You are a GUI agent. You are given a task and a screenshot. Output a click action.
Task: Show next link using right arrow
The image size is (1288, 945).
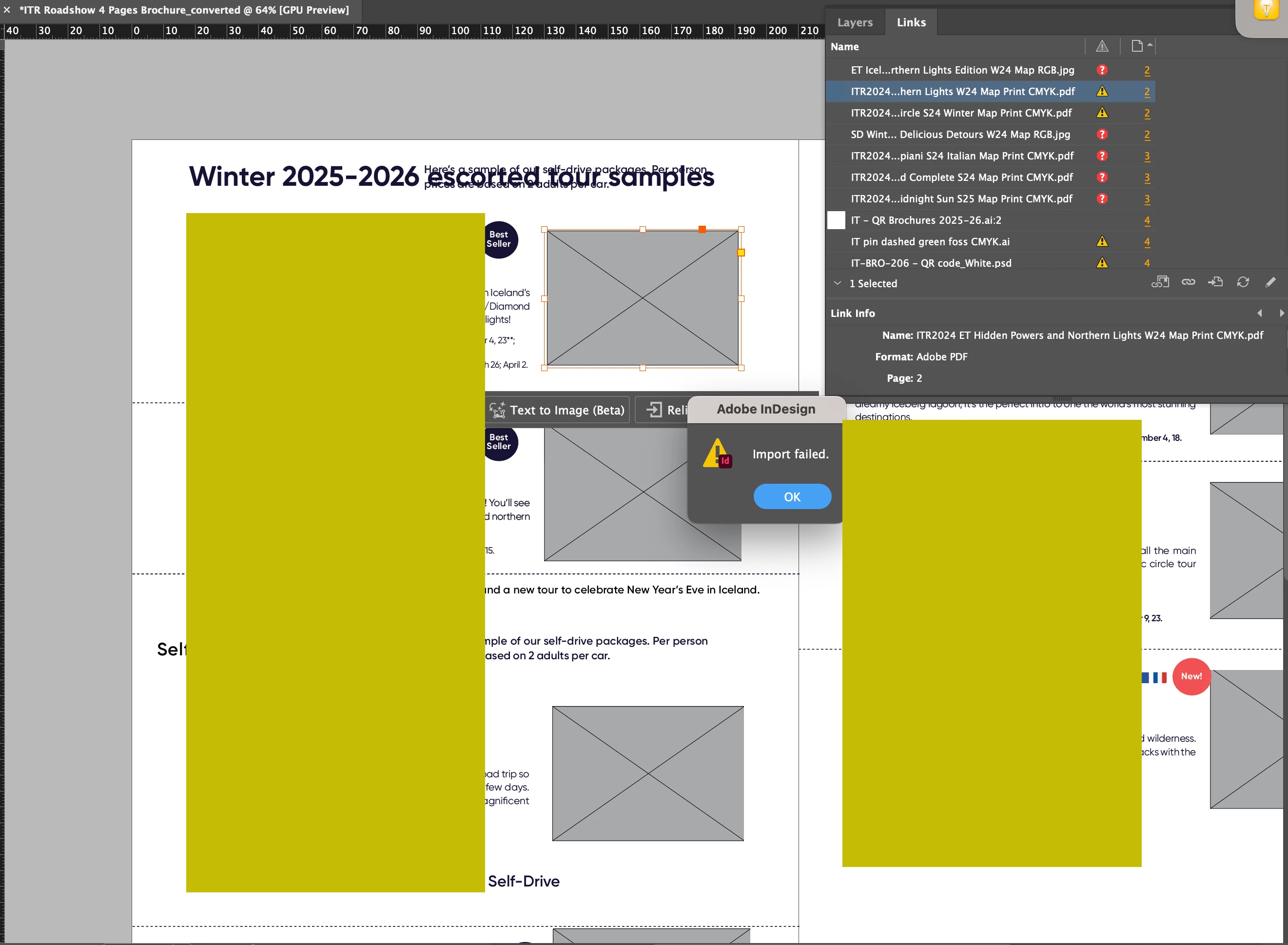click(x=1281, y=313)
